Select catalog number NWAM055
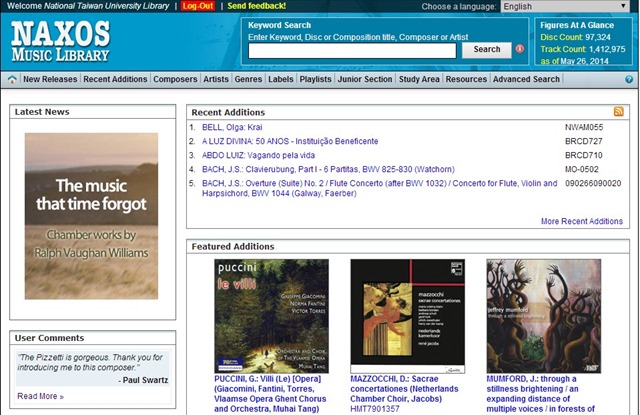 [x=584, y=127]
